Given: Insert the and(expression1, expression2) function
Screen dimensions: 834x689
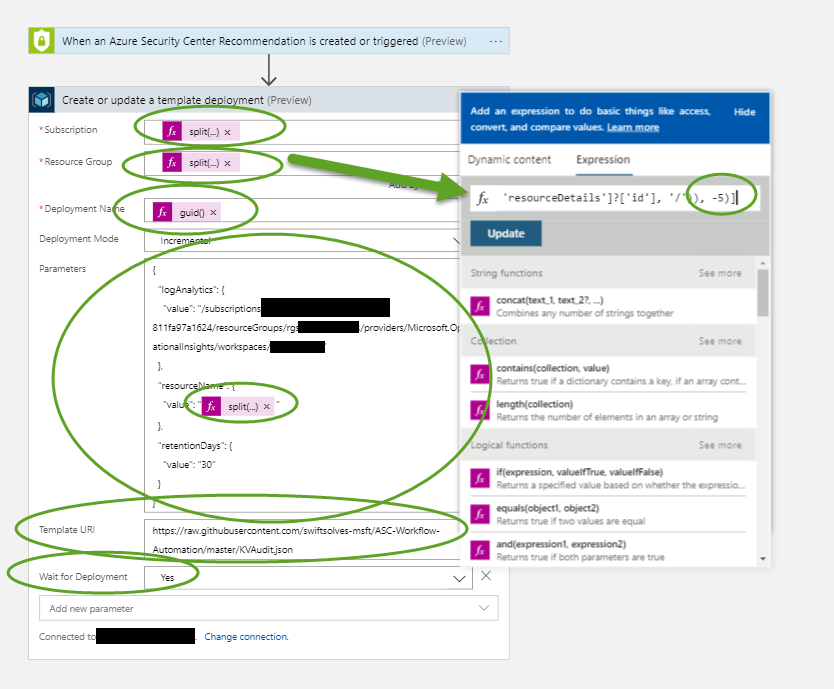Looking at the screenshot, I should (608, 550).
